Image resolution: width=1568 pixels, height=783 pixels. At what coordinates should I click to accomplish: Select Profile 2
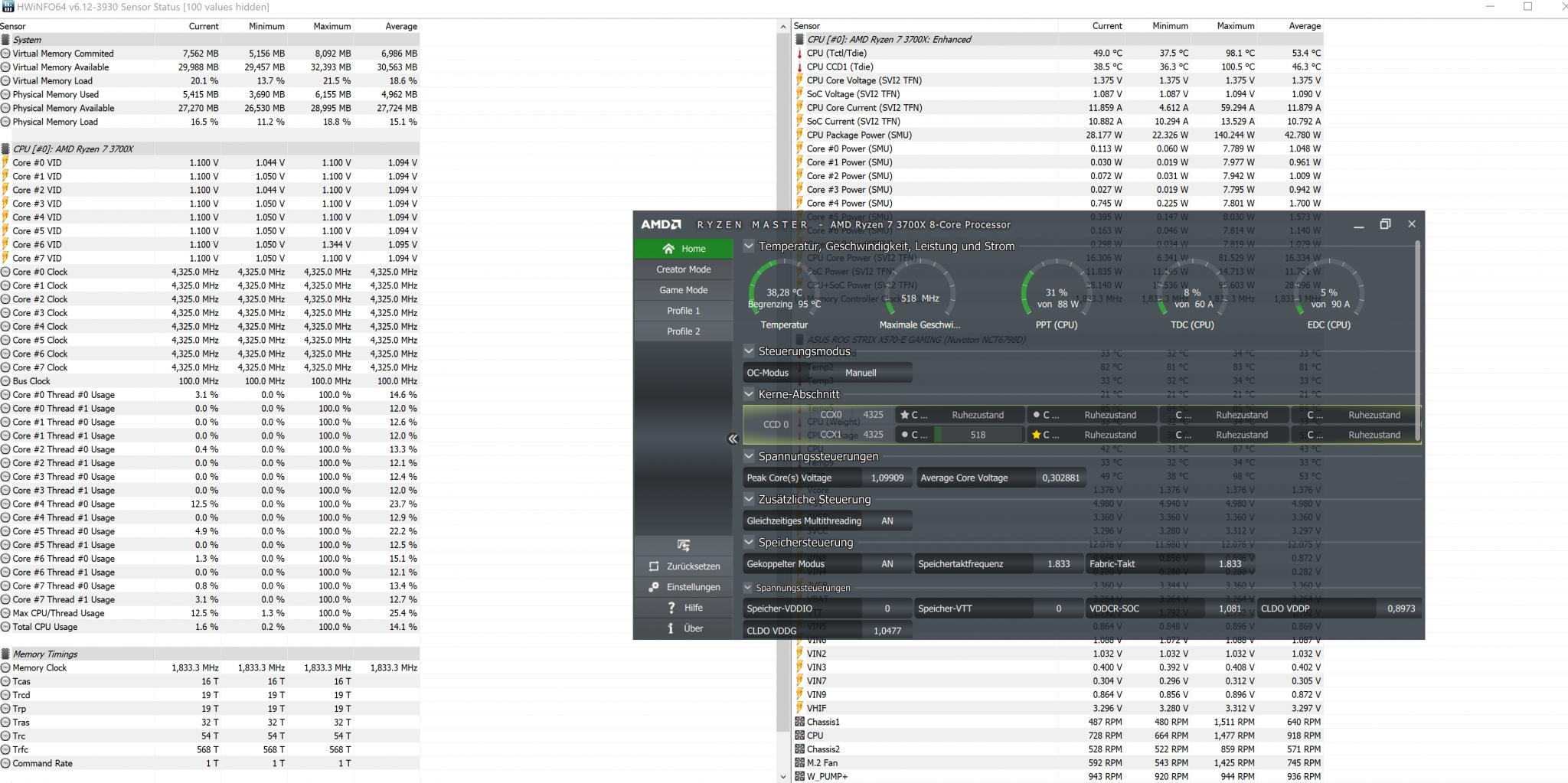(684, 331)
